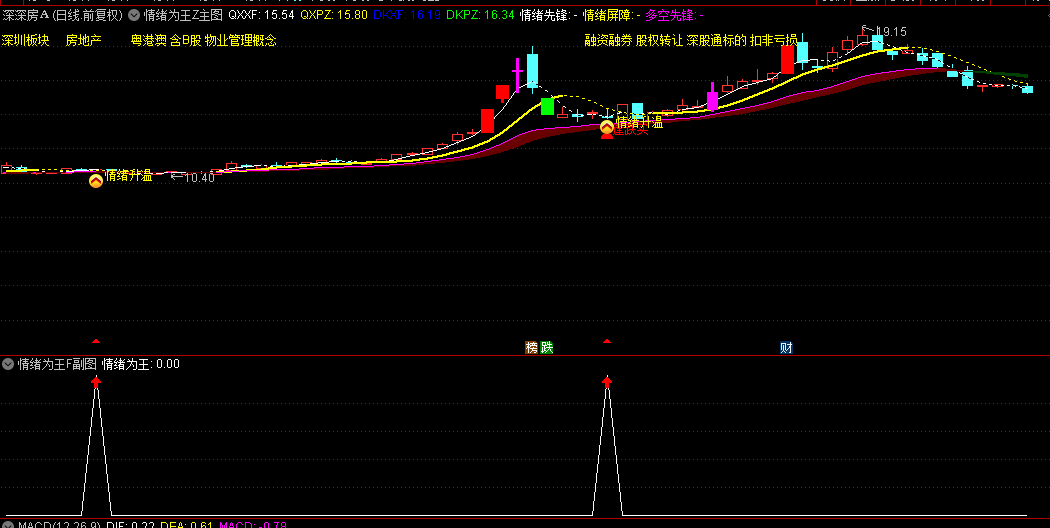This screenshot has height=528, width=1050.
Task: Open the 股权转让 tag
Action: click(x=660, y=40)
